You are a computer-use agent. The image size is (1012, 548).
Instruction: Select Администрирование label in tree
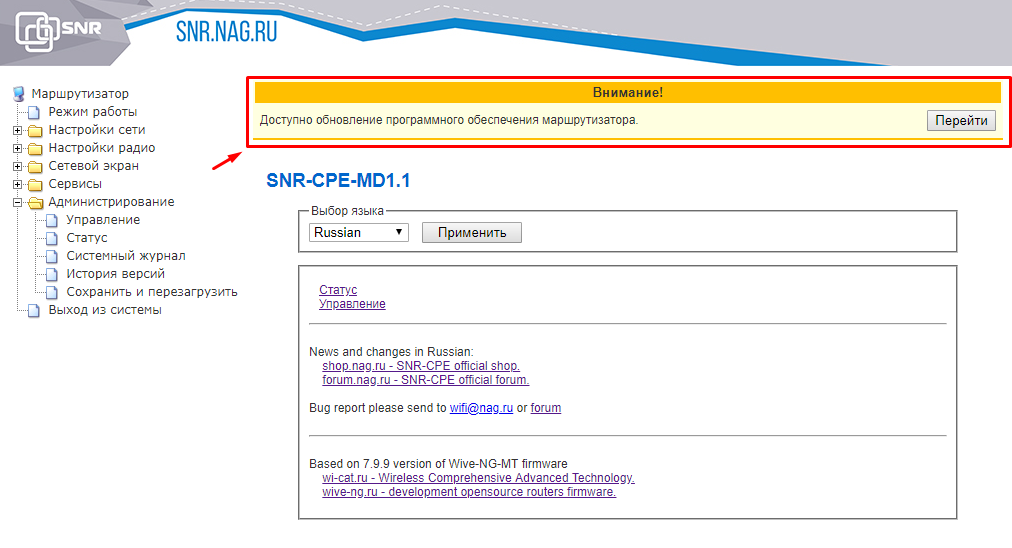[111, 202]
